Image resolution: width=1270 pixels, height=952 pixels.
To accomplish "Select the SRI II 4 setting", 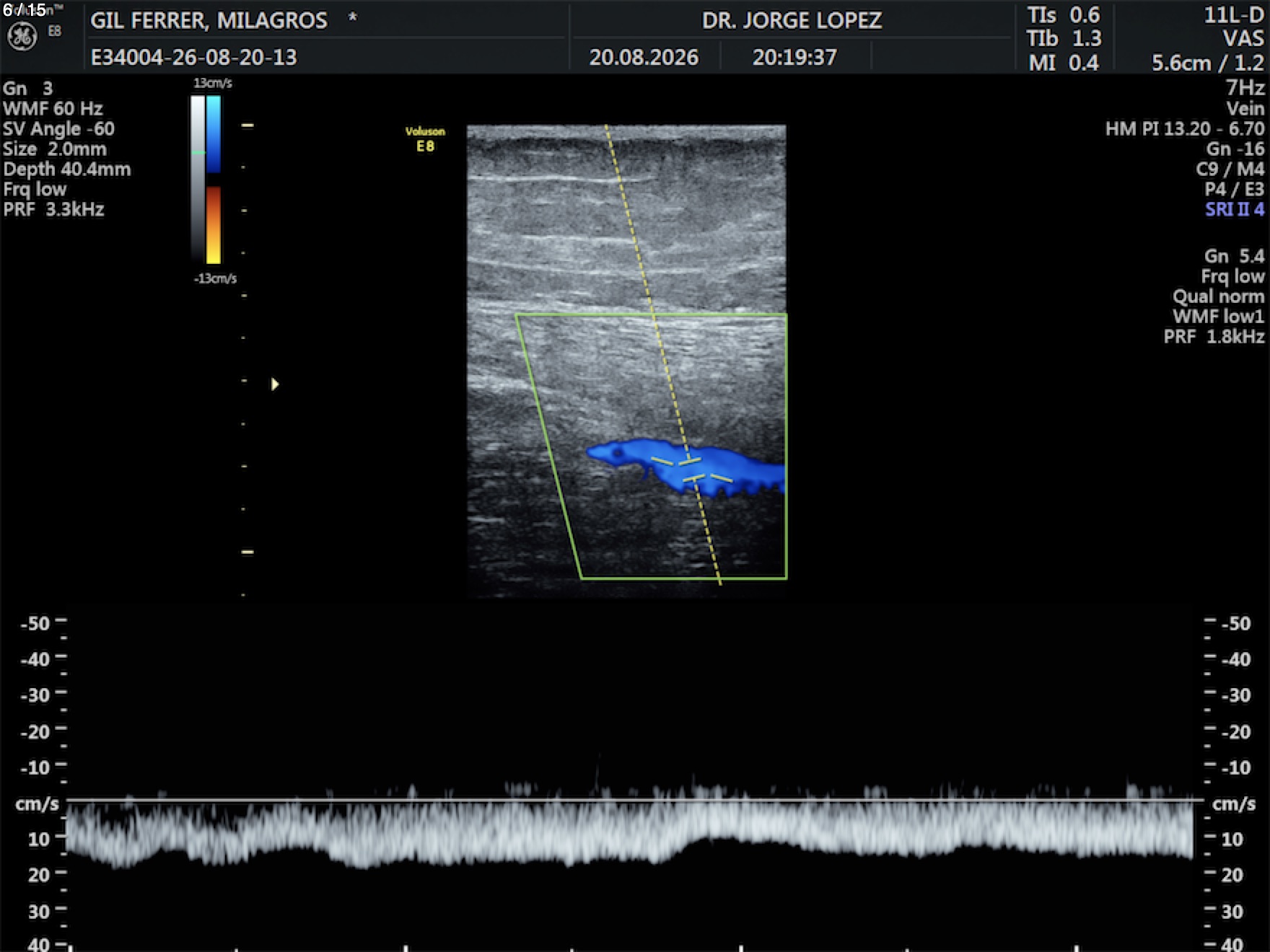I will (x=1235, y=210).
